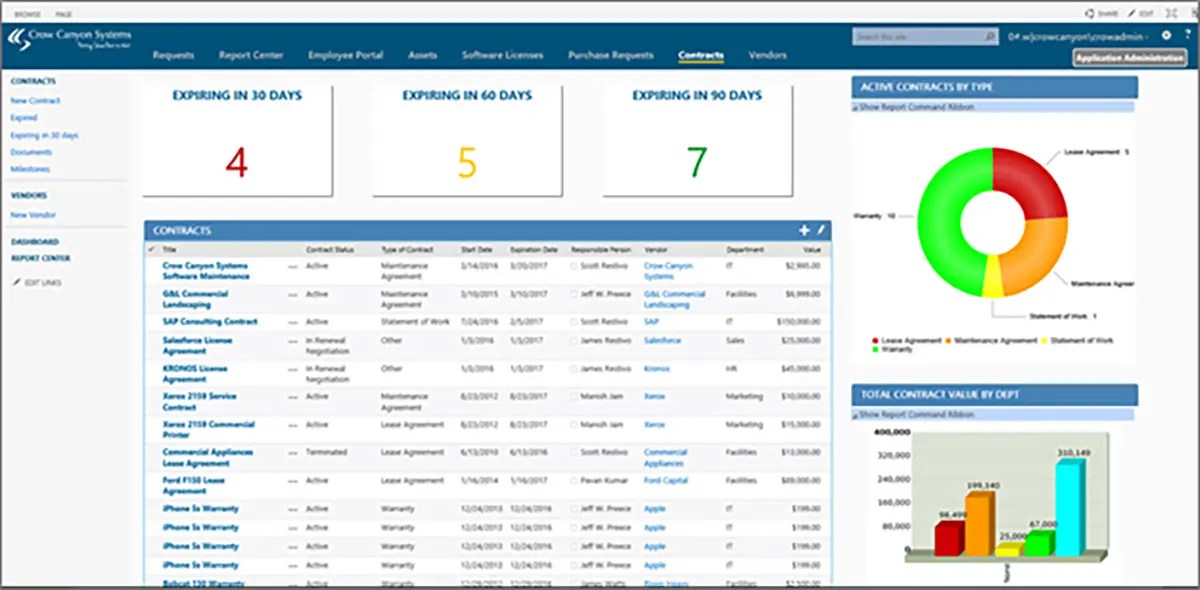Click the orange 199,140 bar in the chart

click(x=979, y=524)
